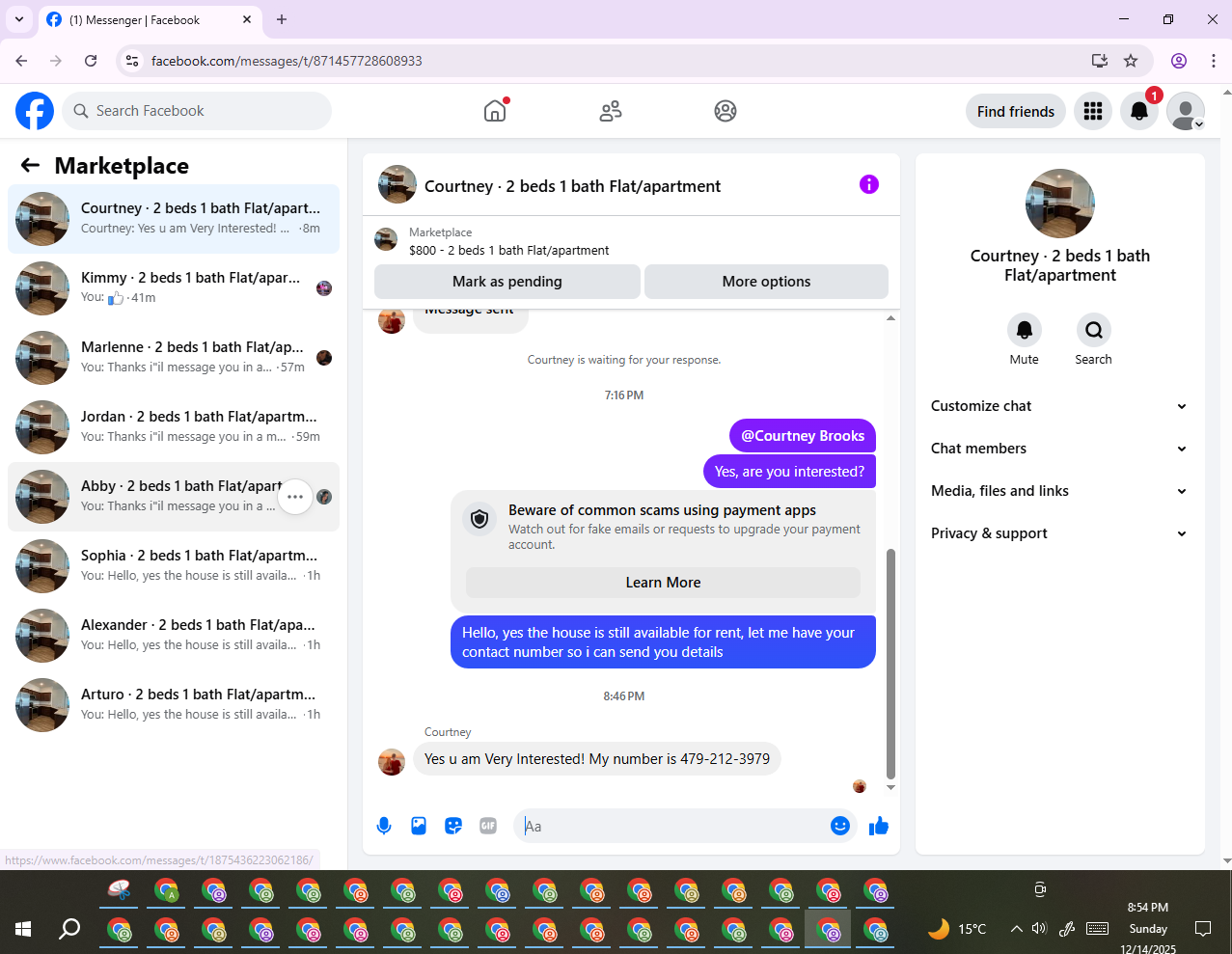Viewport: 1232px width, 954px height.
Task: Open the Facebook menu grid icon
Action: (1093, 111)
